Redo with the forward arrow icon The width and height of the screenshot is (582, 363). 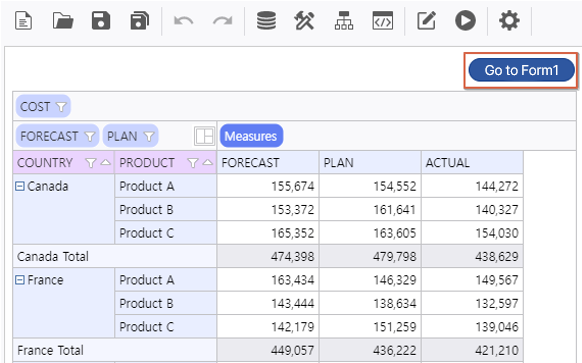pos(222,21)
